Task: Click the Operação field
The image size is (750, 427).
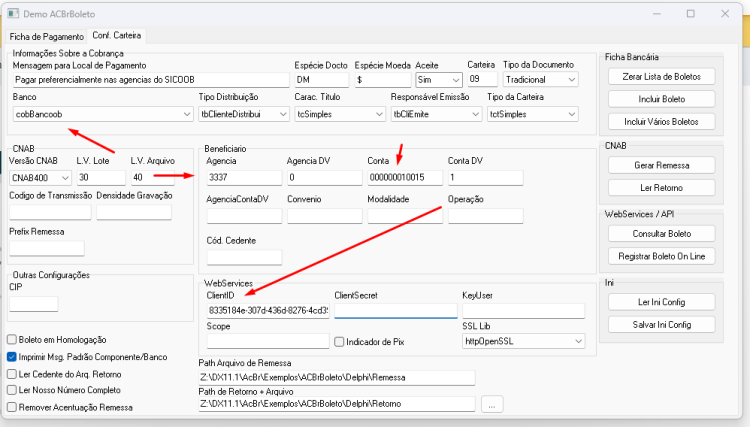Action: click(485, 216)
